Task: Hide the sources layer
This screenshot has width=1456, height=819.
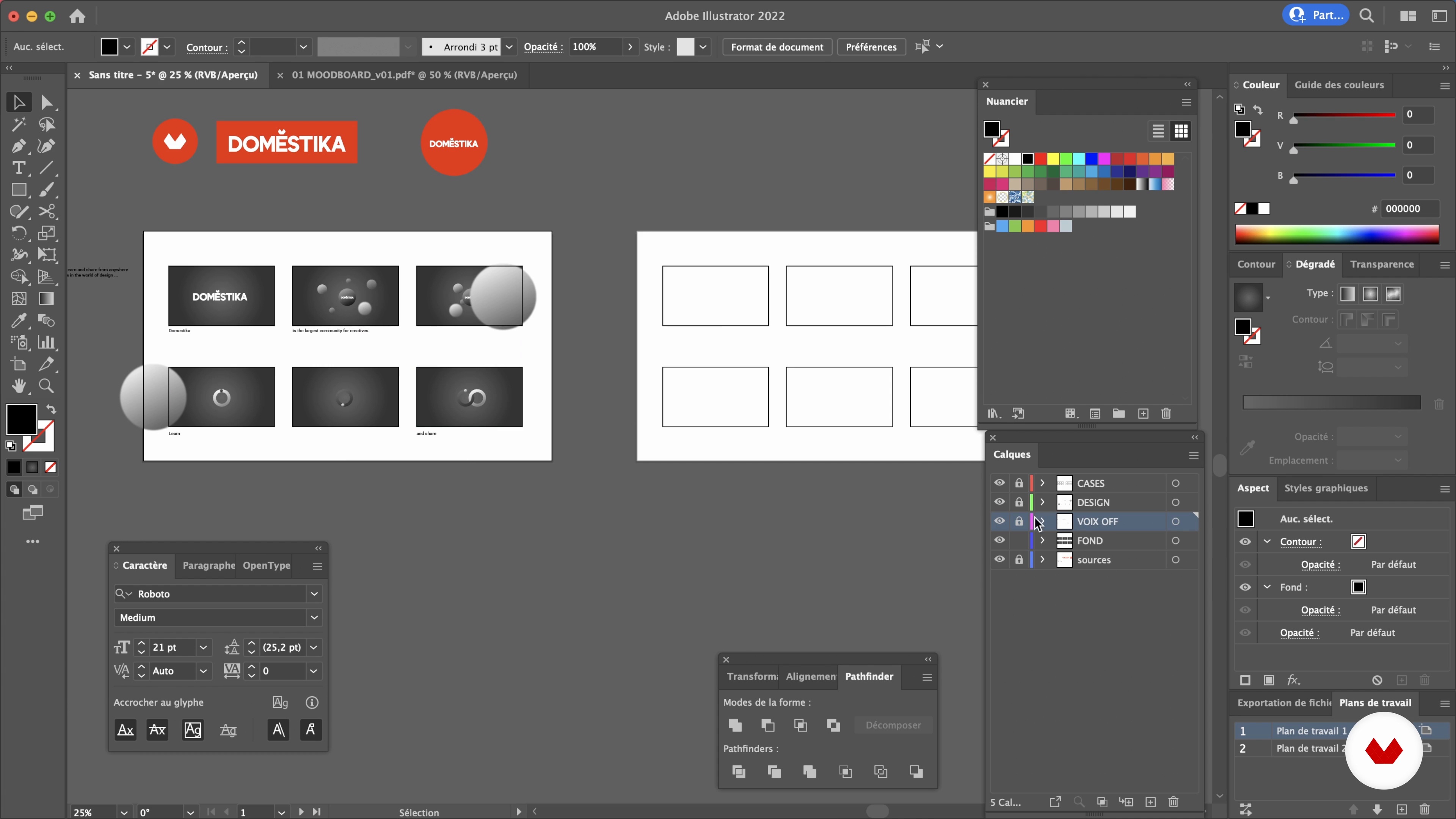Action: tap(999, 560)
